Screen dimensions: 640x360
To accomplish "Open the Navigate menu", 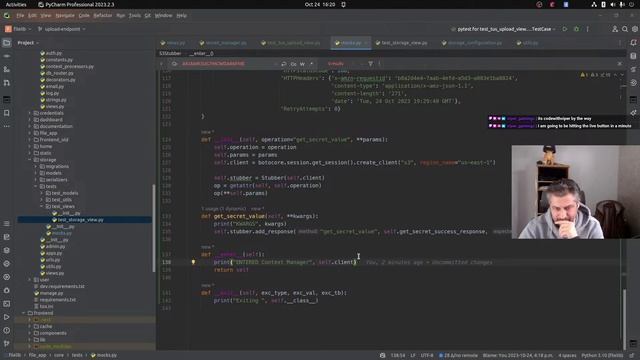I will point(65,16).
